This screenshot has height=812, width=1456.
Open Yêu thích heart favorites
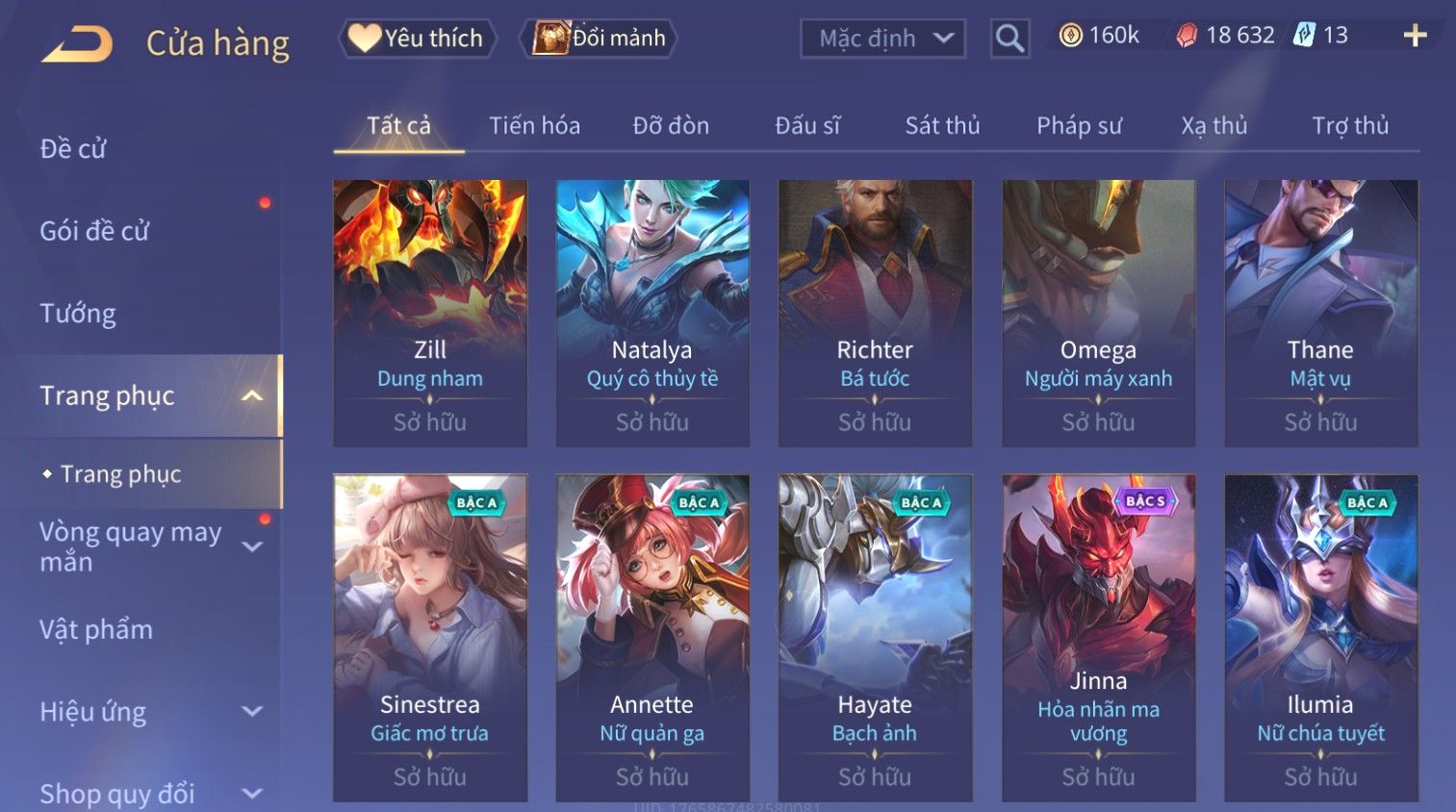[418, 38]
